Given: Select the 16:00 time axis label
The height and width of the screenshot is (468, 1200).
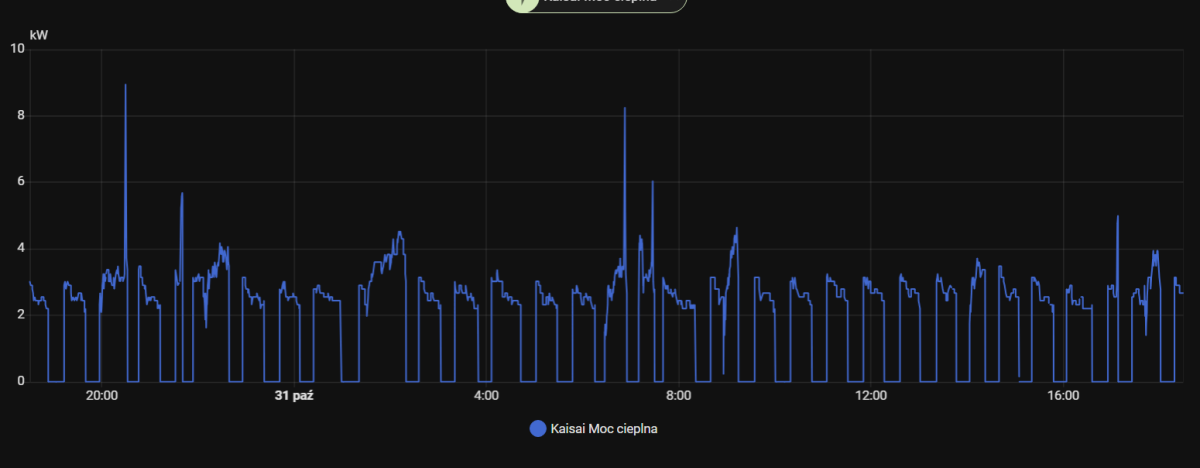Looking at the screenshot, I should (1063, 396).
